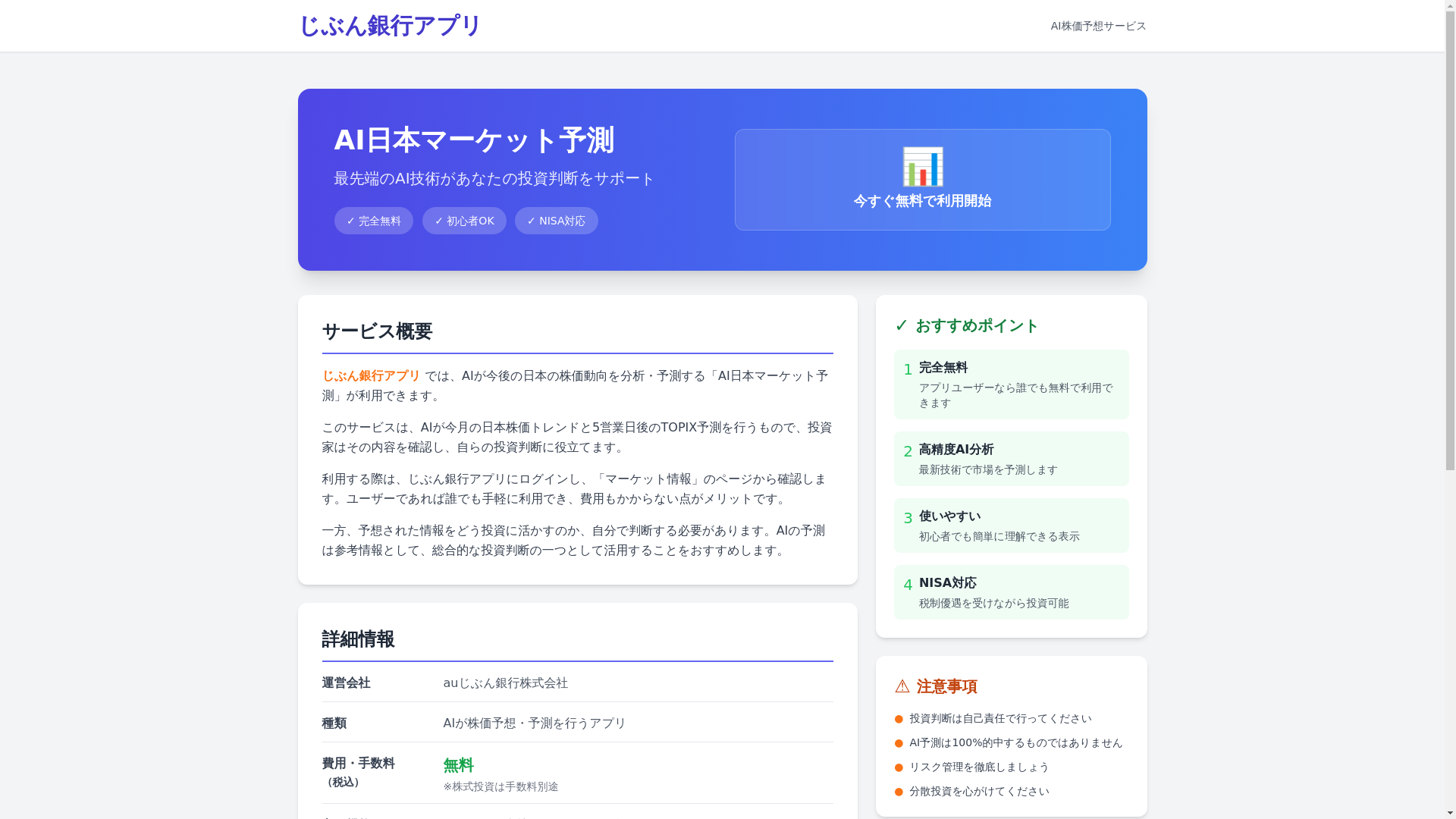The height and width of the screenshot is (819, 1456).
Task: Select the 初心者OK badge
Action: [464, 221]
